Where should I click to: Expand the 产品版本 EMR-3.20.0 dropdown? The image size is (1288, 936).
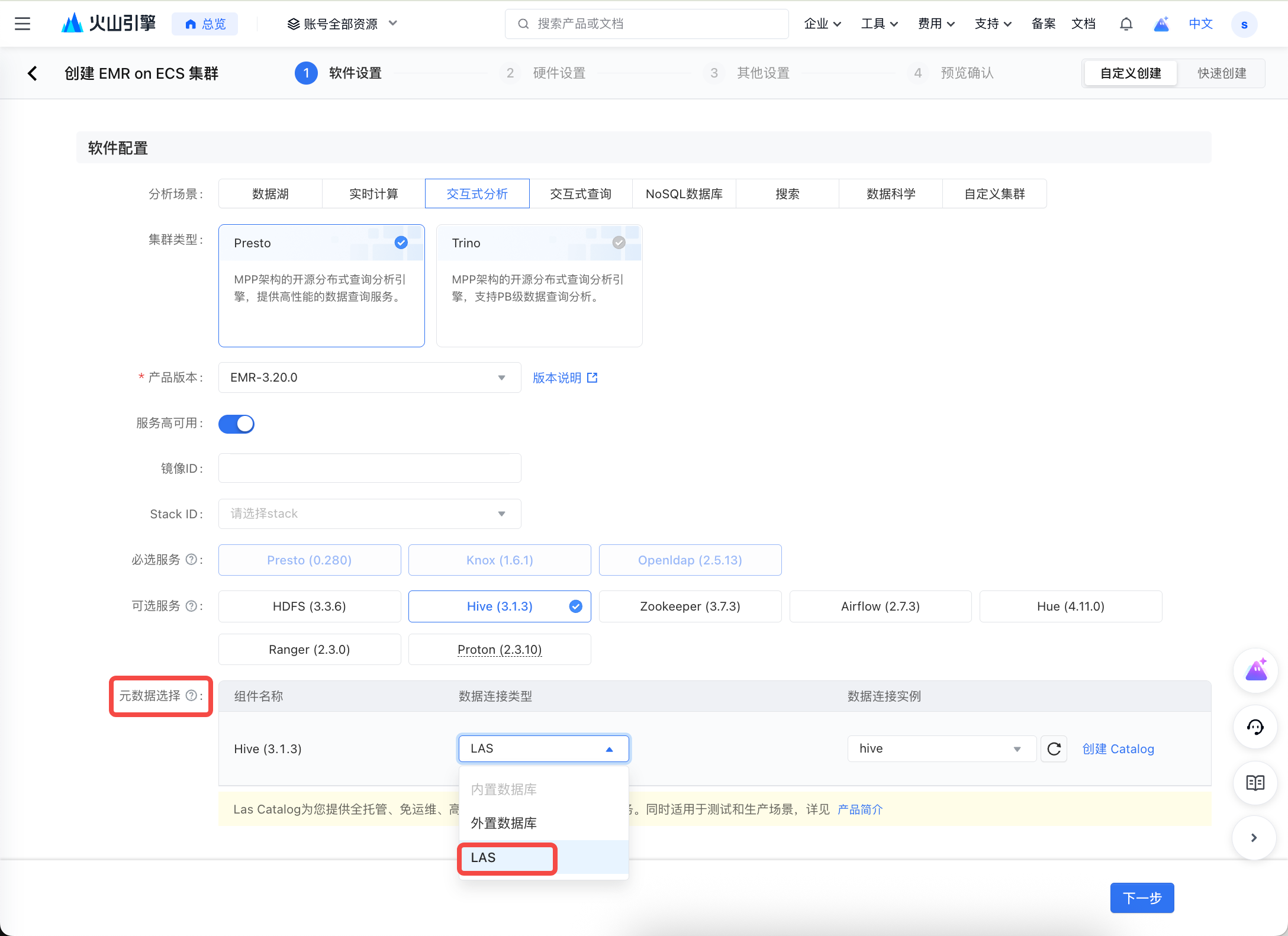point(369,377)
